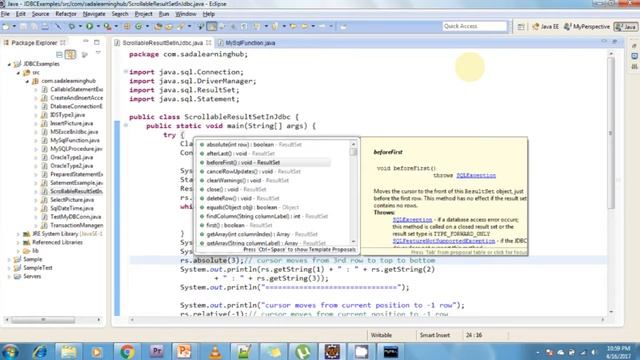The height and width of the screenshot is (360, 640).
Task: Switch to Java EE perspective
Action: [x=545, y=27]
